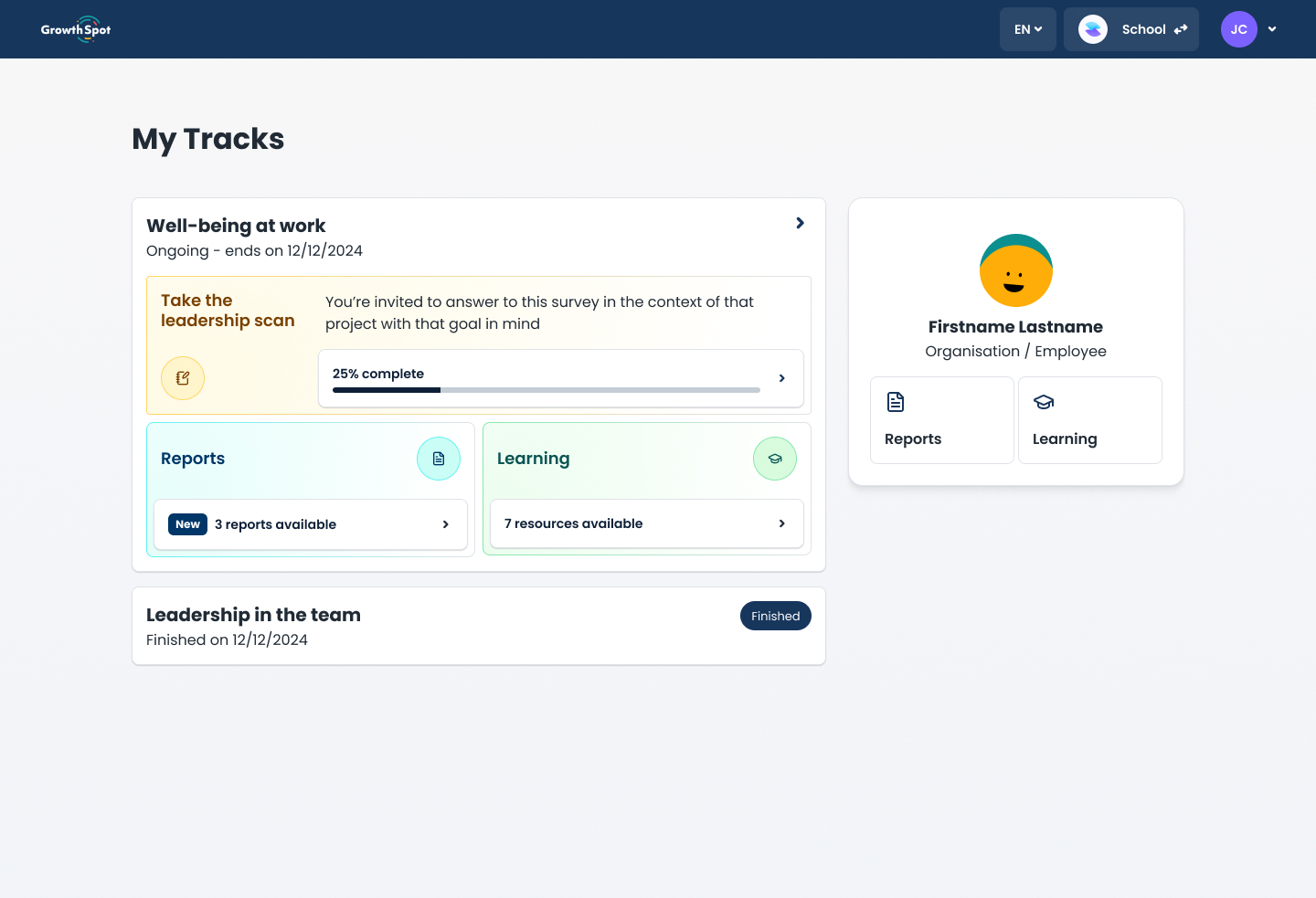Screen dimensions: 1316x898
Task: Click the JC purple avatar circle
Action: click(x=1239, y=28)
